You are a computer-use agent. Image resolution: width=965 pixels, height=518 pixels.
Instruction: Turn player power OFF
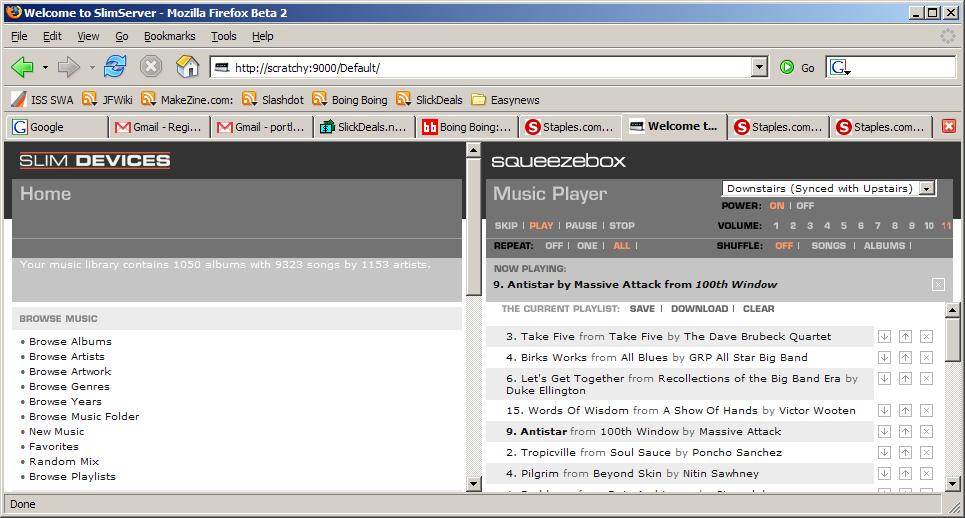pos(805,206)
